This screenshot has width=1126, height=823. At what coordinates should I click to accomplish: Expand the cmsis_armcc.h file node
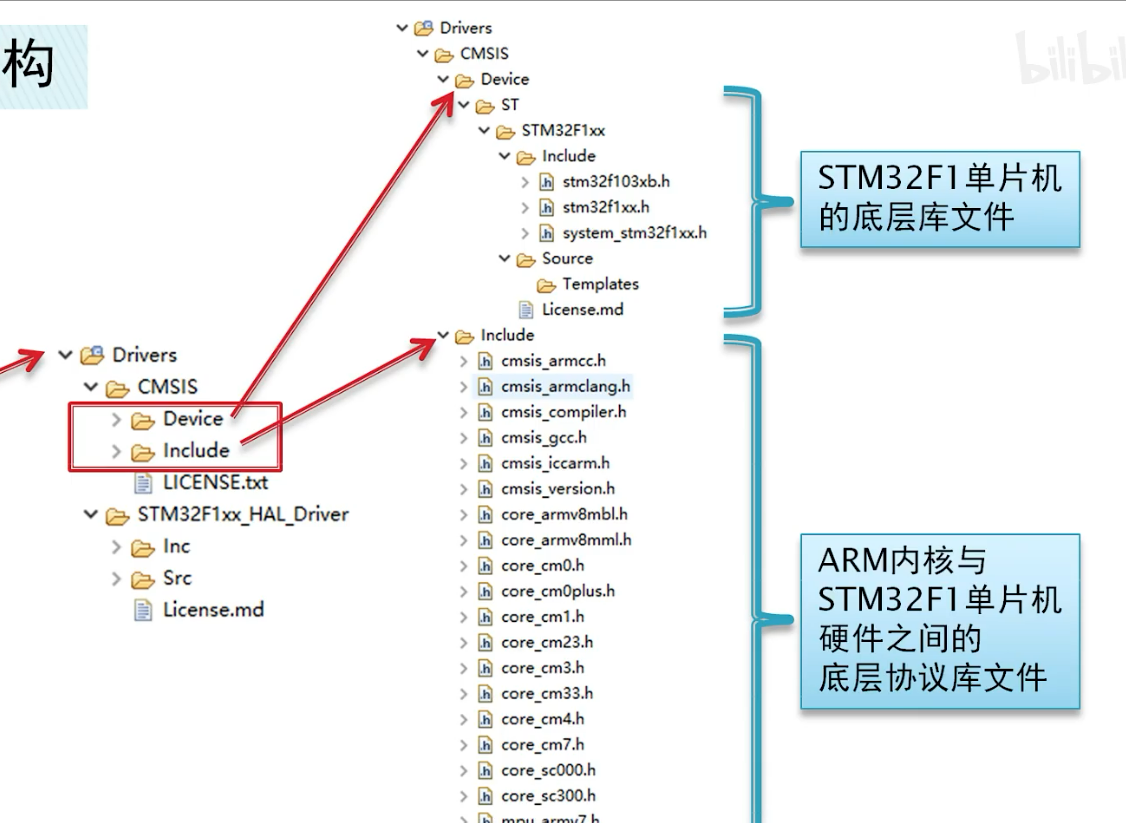(464, 362)
